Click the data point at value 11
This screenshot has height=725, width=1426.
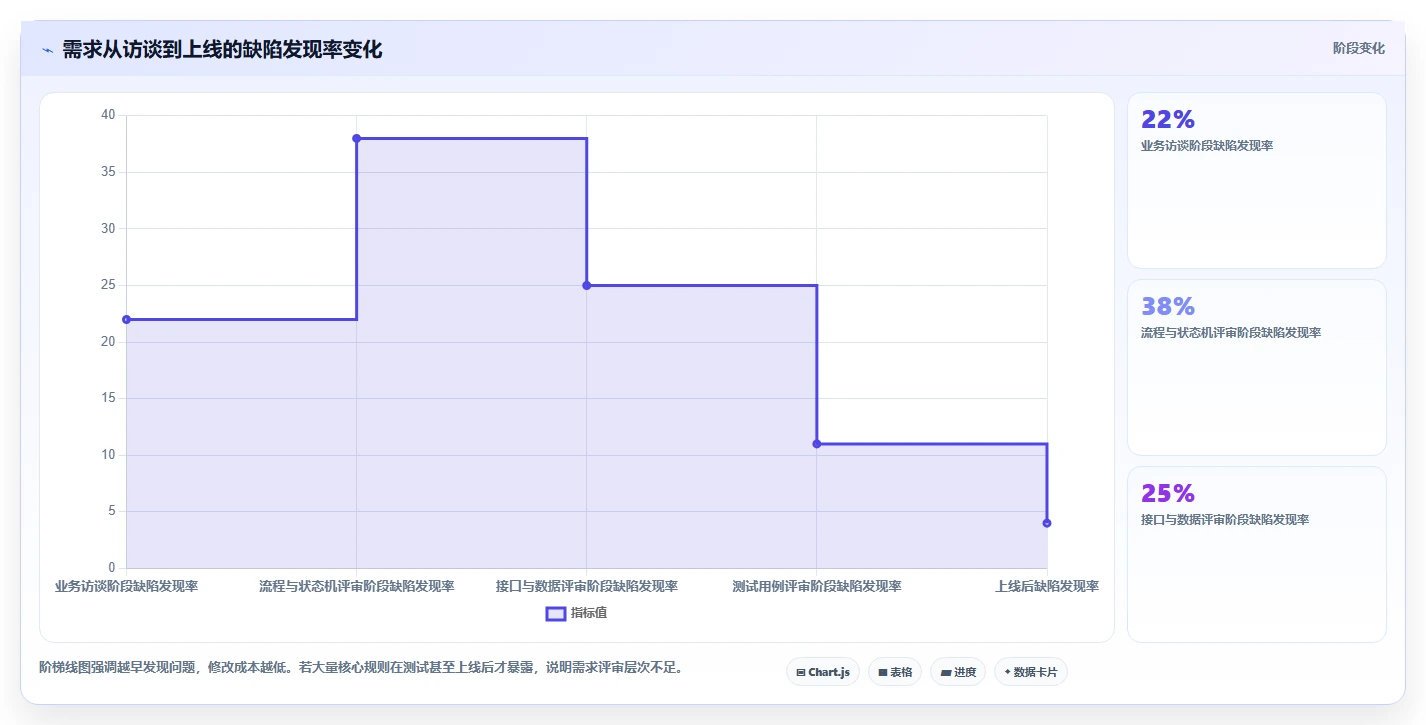pos(817,443)
